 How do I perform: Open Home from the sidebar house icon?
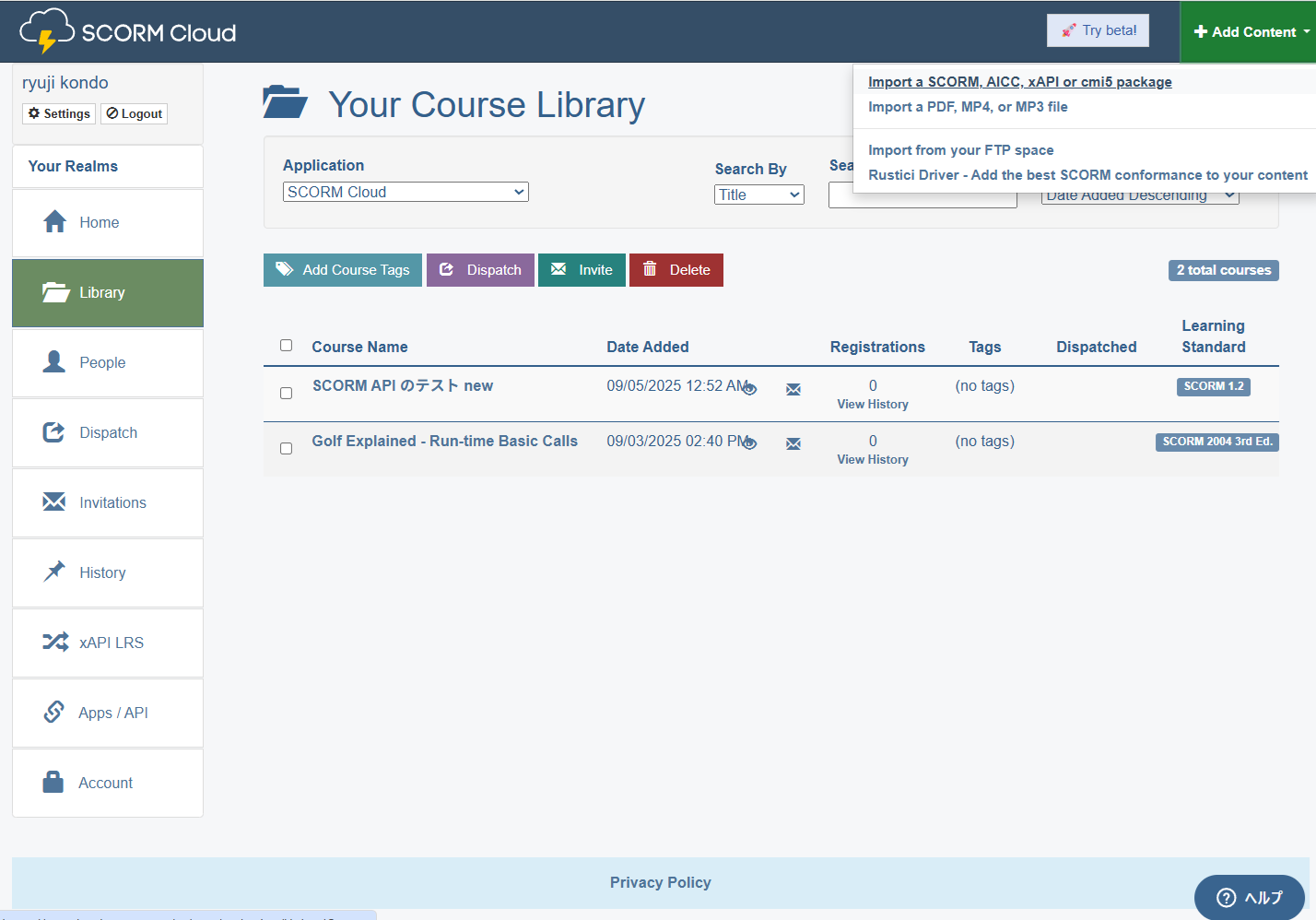tap(55, 222)
